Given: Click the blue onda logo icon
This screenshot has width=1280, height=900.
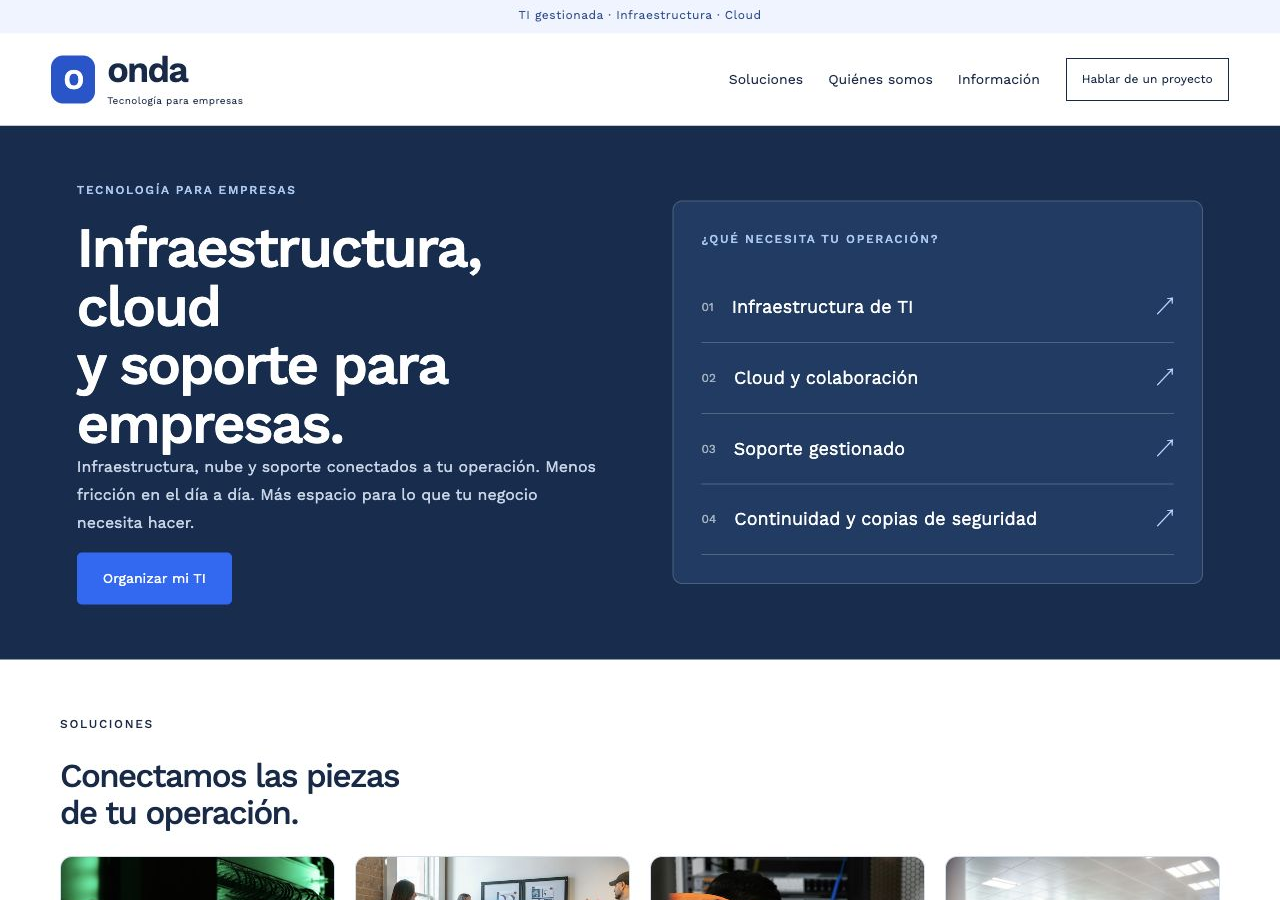Looking at the screenshot, I should pyautogui.click(x=73, y=79).
